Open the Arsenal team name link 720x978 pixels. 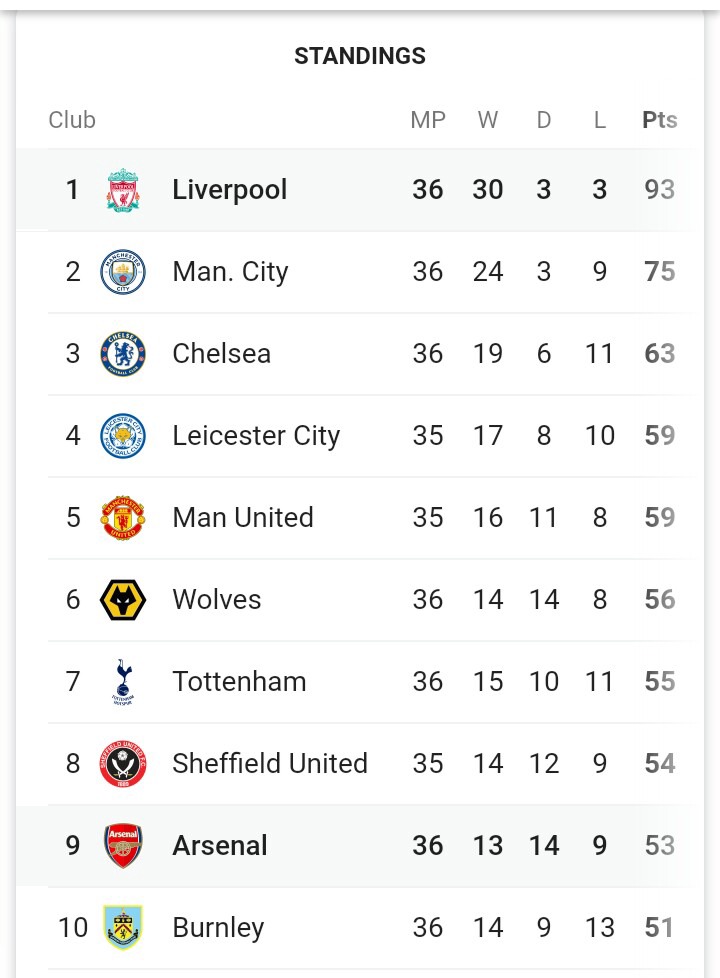pos(220,846)
